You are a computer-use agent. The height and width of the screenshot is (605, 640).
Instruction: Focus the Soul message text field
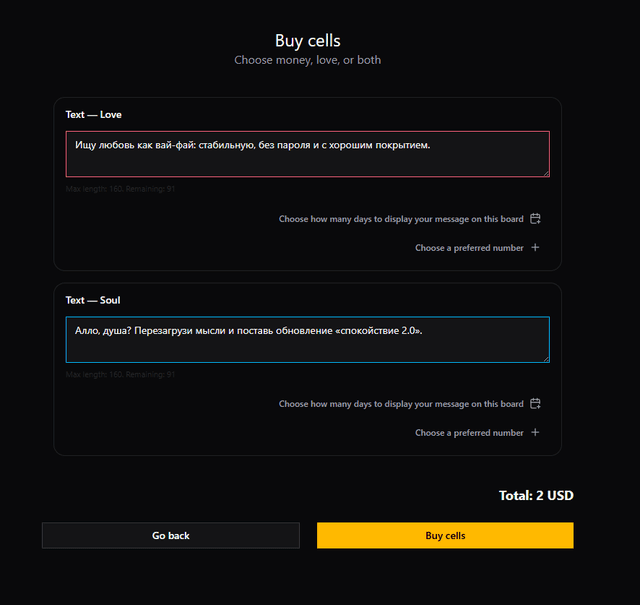(x=307, y=340)
